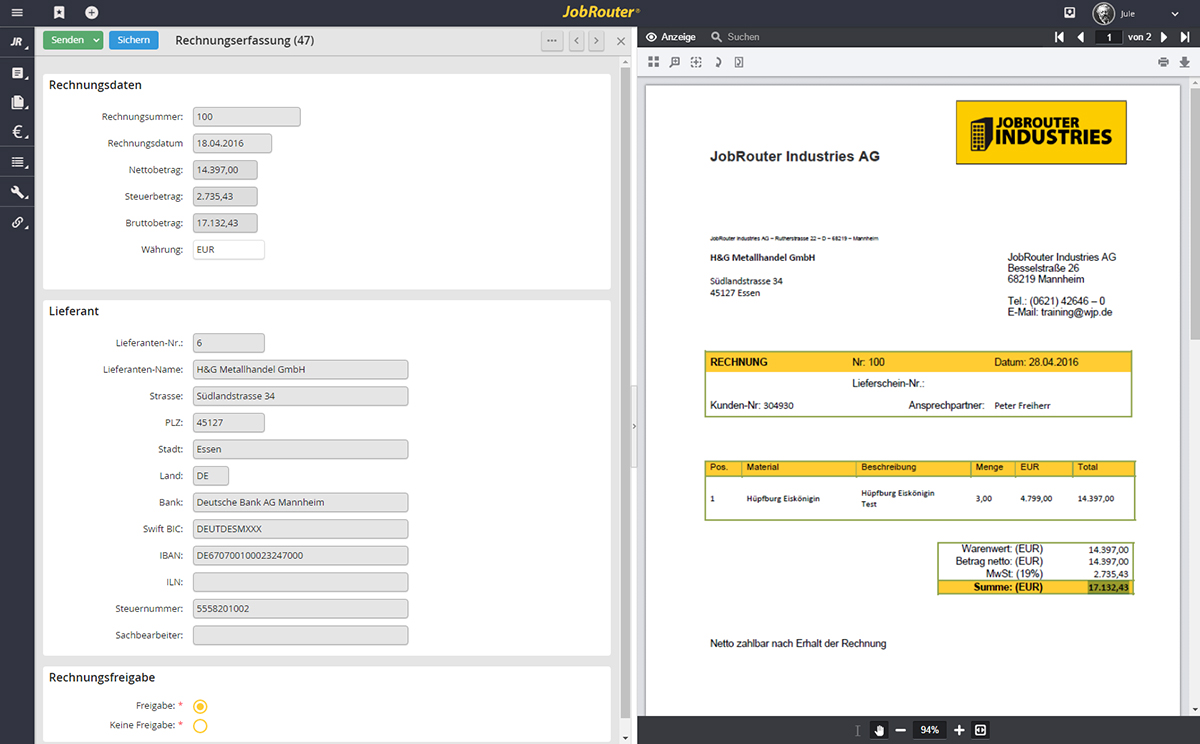Click the JobRouter Industries logo in document

1041,132
